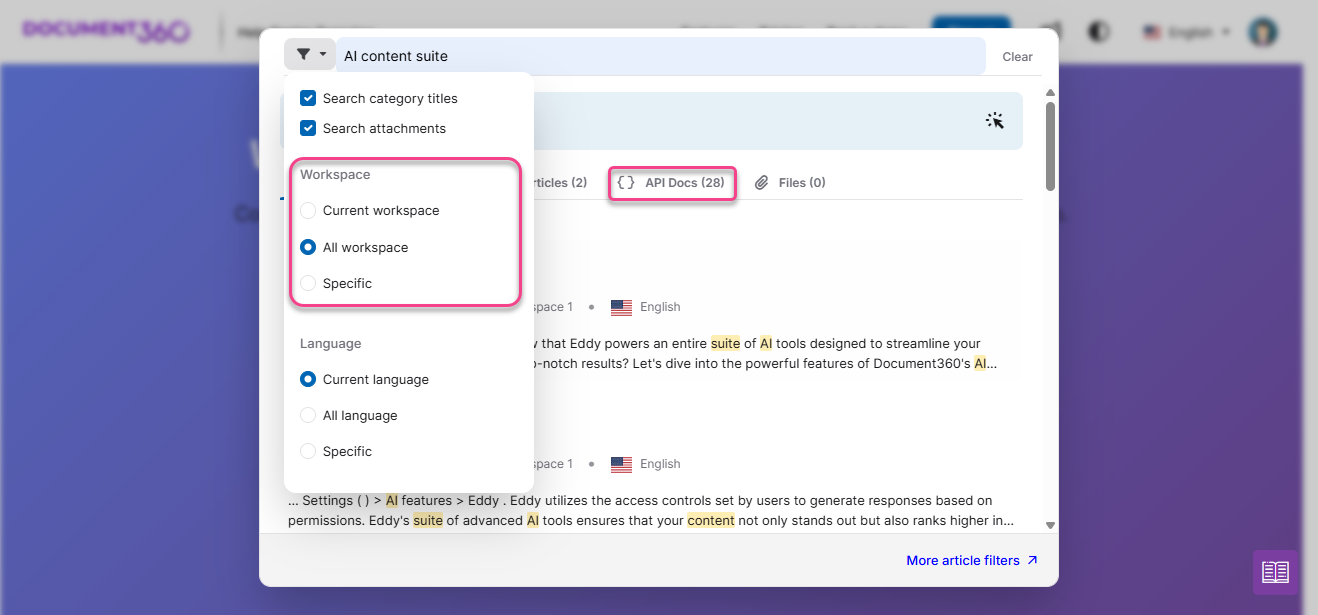The height and width of the screenshot is (615, 1318).
Task: Click the search field containing "AI content suite"
Action: 660,56
